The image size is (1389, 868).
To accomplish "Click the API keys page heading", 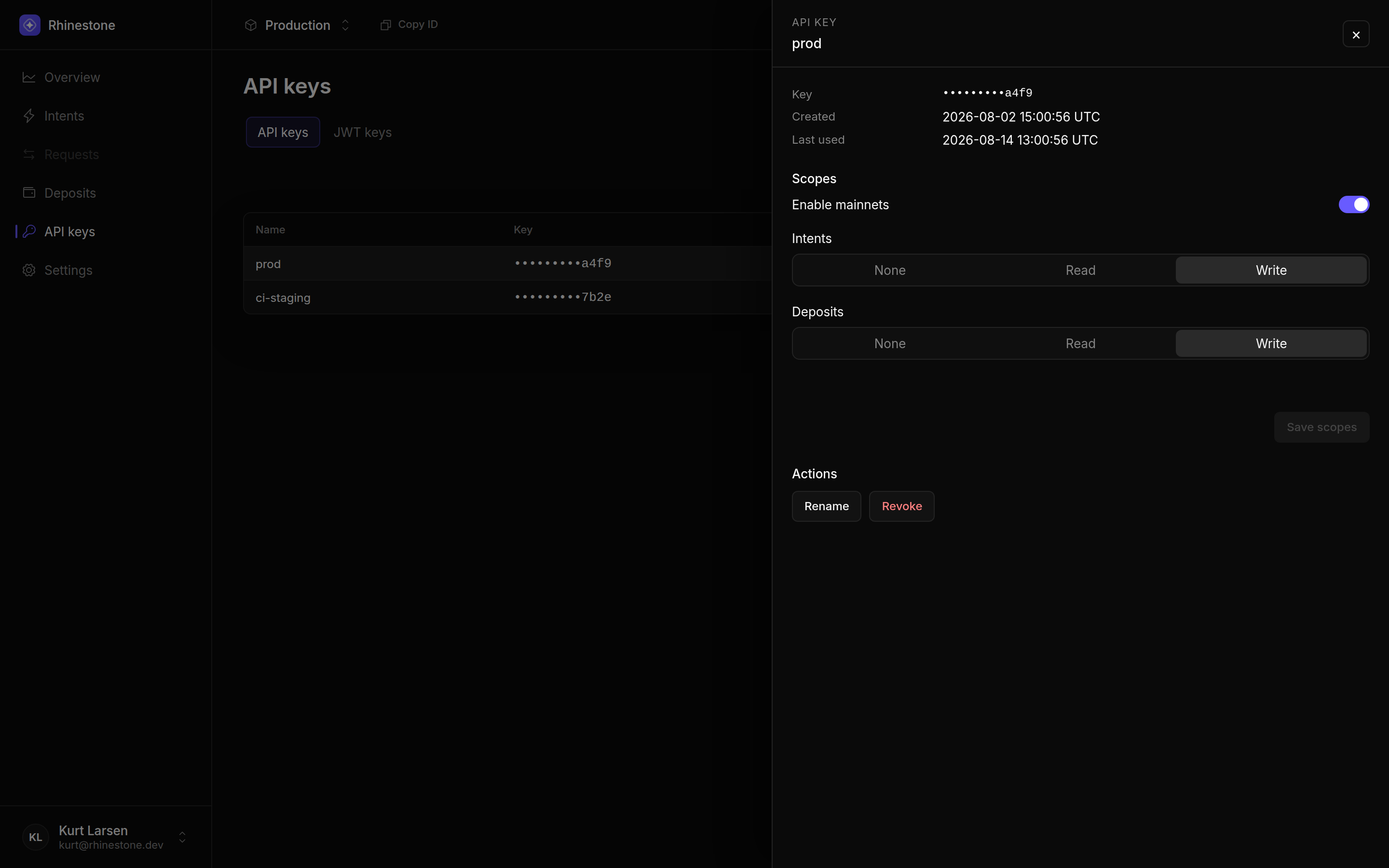I will point(287,86).
